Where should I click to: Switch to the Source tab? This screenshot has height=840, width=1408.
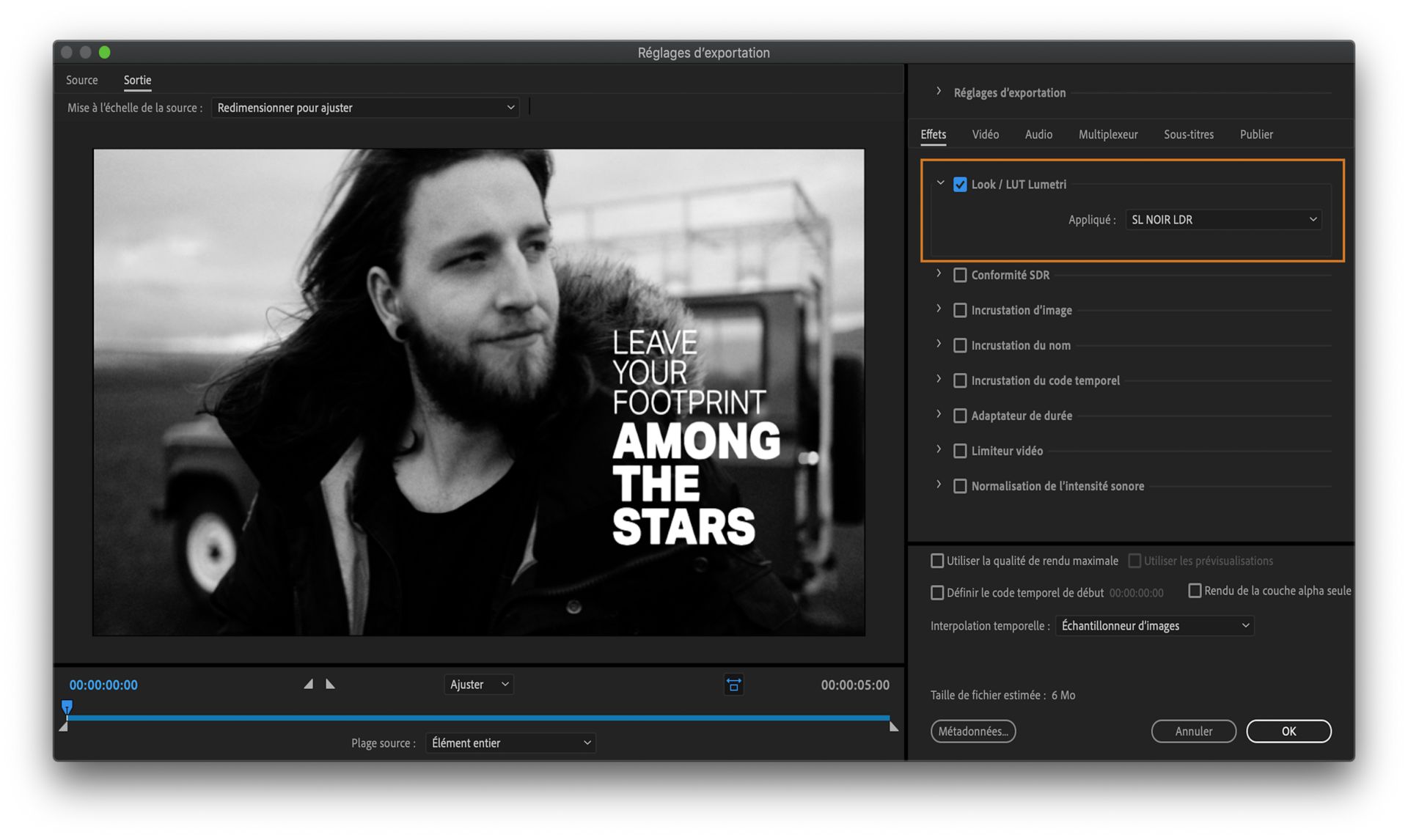[81, 81]
